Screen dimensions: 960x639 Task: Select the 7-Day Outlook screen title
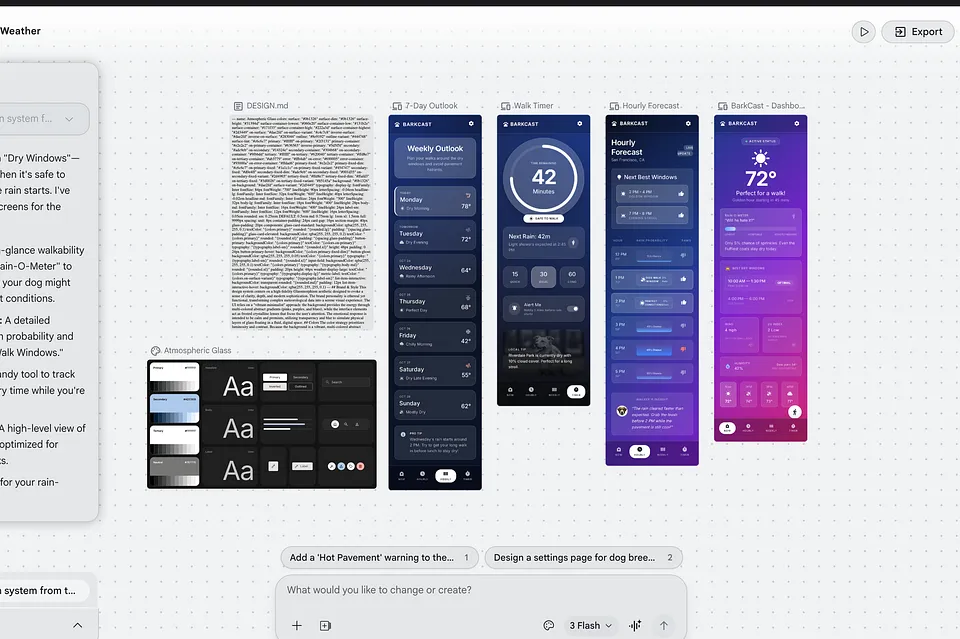pyautogui.click(x=431, y=105)
